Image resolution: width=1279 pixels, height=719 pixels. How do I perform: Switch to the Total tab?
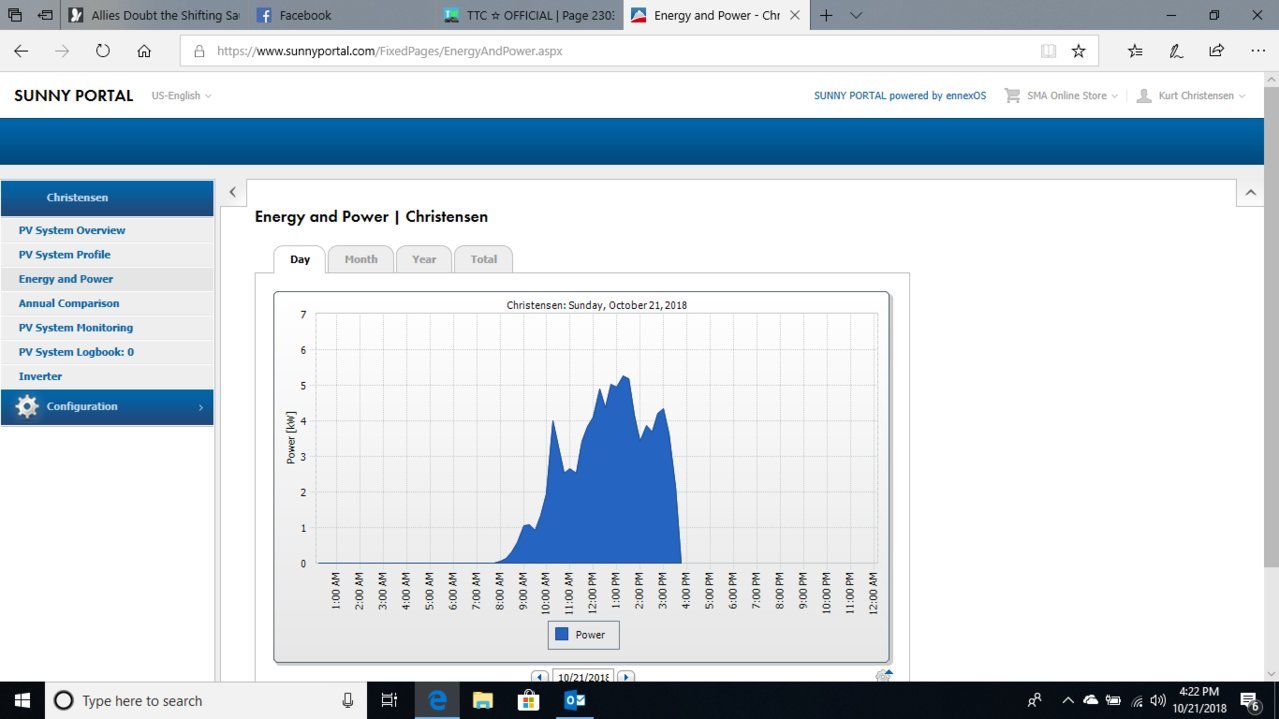click(x=484, y=259)
